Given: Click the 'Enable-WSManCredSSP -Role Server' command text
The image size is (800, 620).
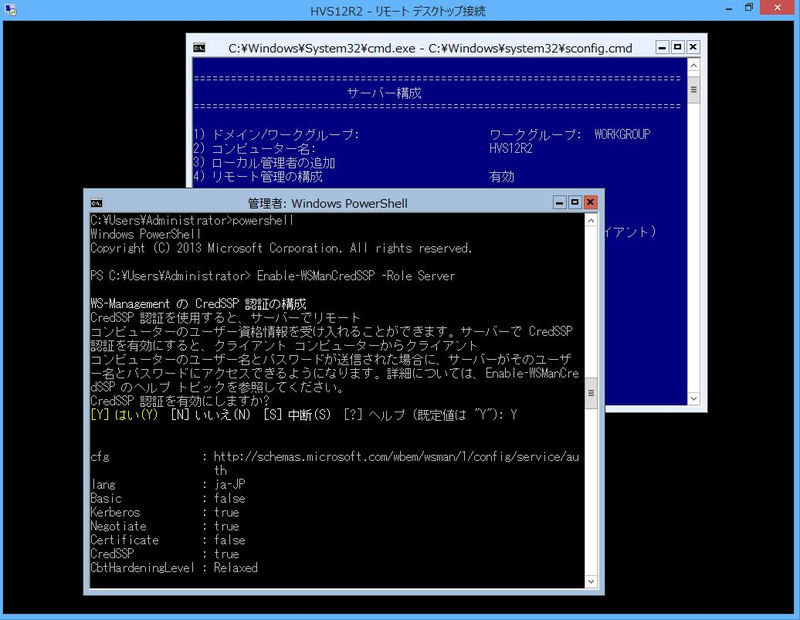Looking at the screenshot, I should (356, 276).
